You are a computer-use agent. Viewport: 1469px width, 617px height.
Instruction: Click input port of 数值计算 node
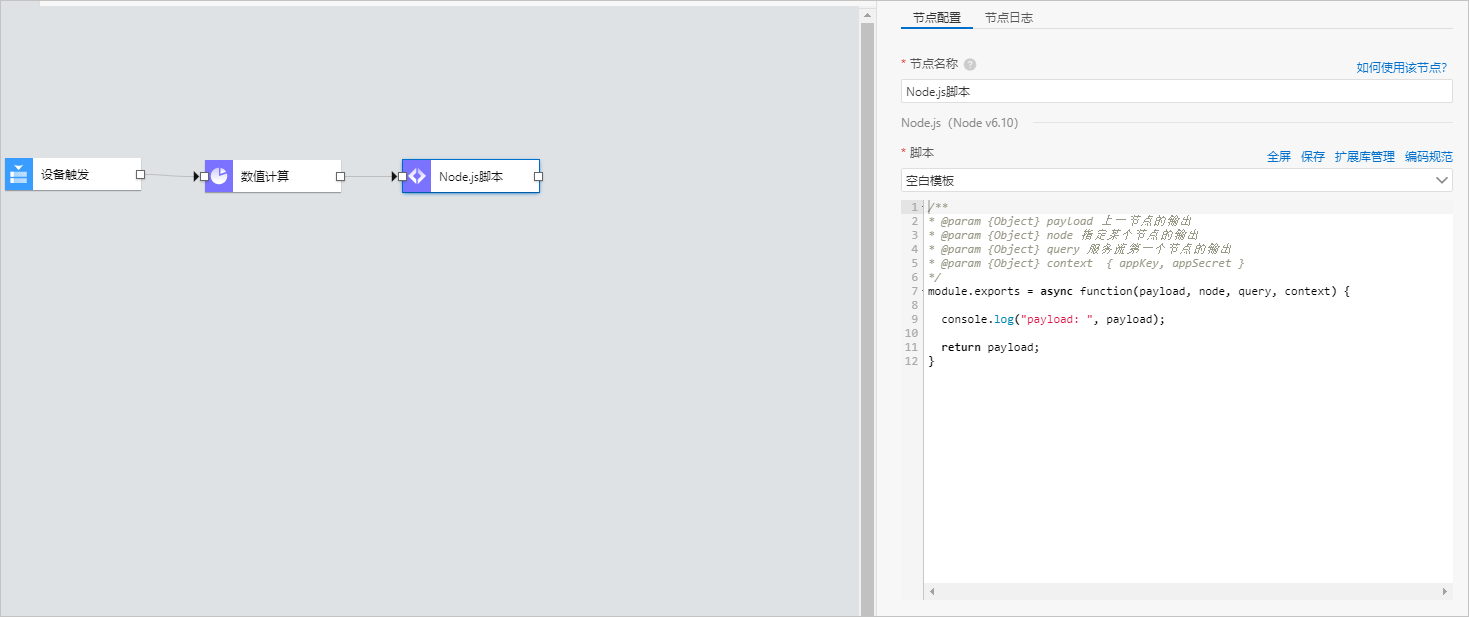click(204, 176)
